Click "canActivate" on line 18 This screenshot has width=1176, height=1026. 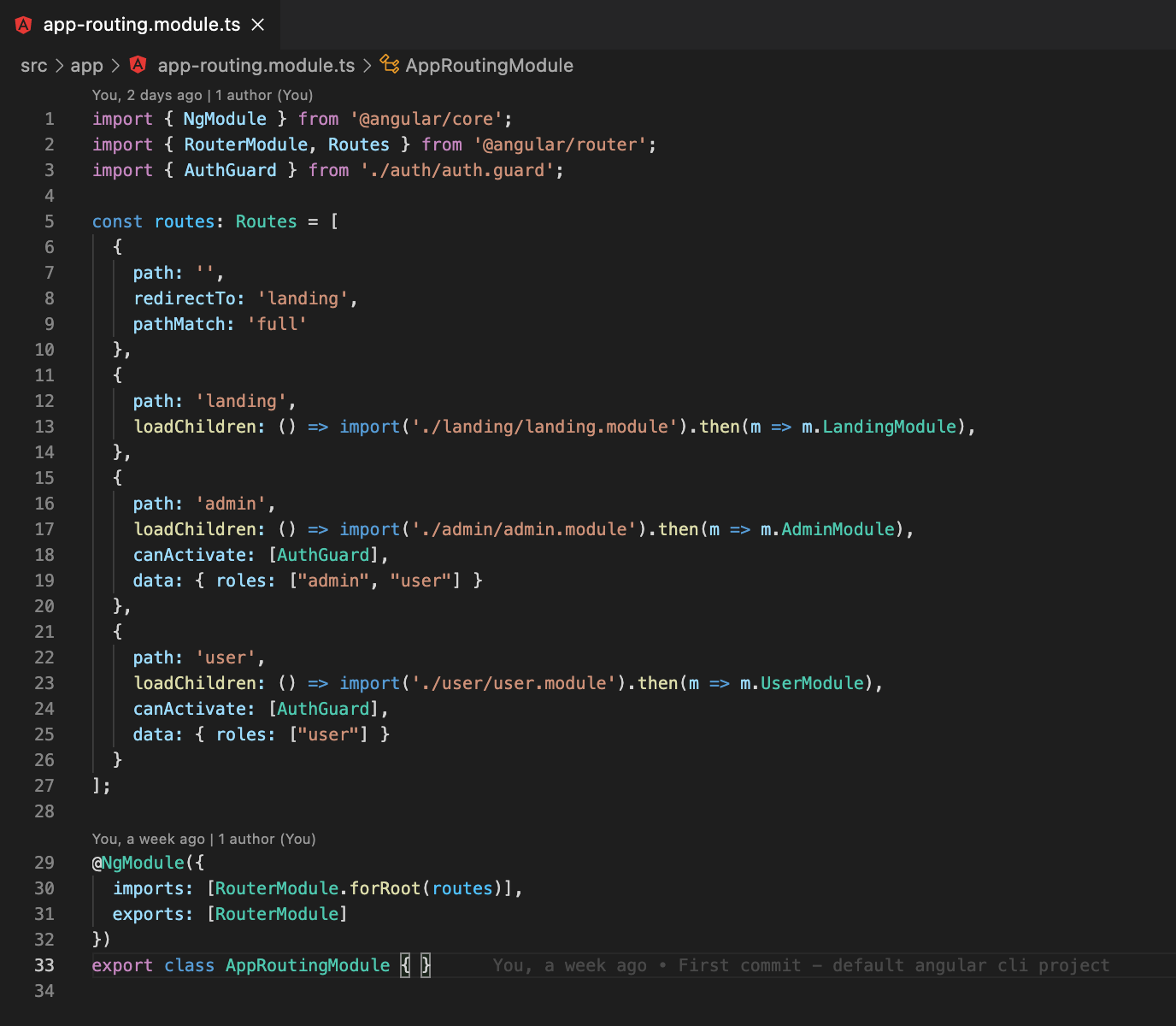pos(190,555)
